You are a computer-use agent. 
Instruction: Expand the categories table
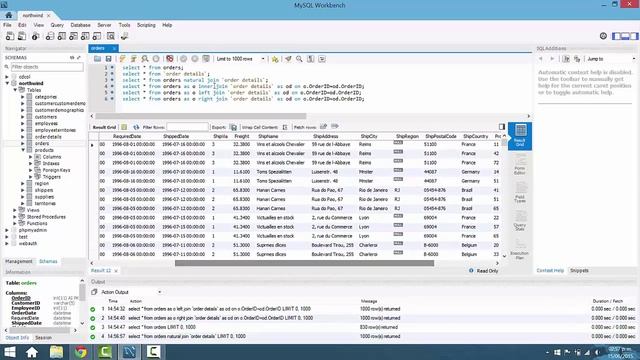(x=23, y=97)
